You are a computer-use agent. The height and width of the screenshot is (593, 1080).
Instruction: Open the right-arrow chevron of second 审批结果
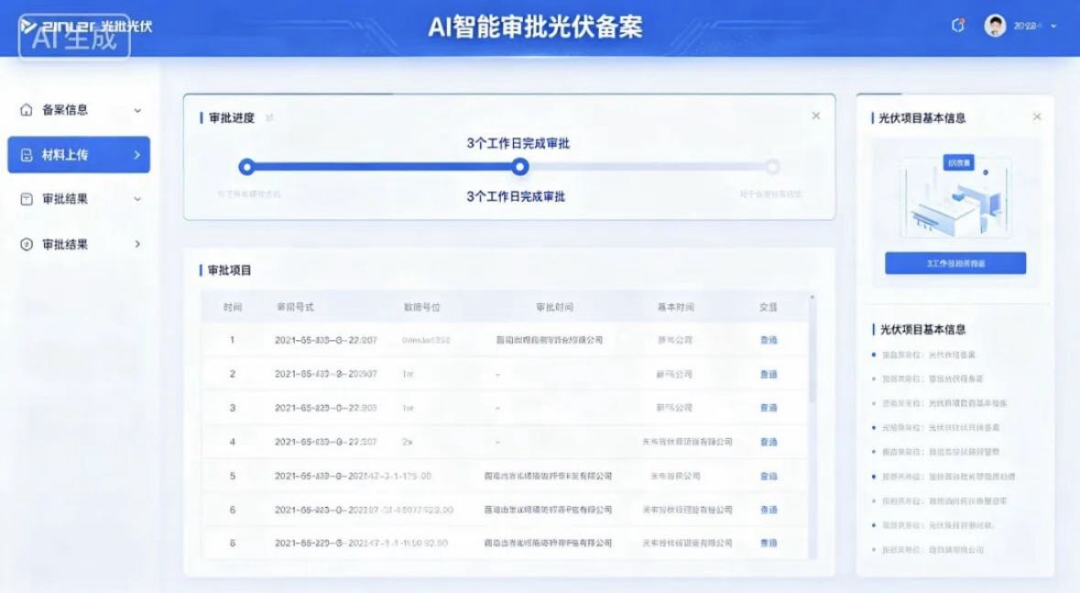(138, 244)
